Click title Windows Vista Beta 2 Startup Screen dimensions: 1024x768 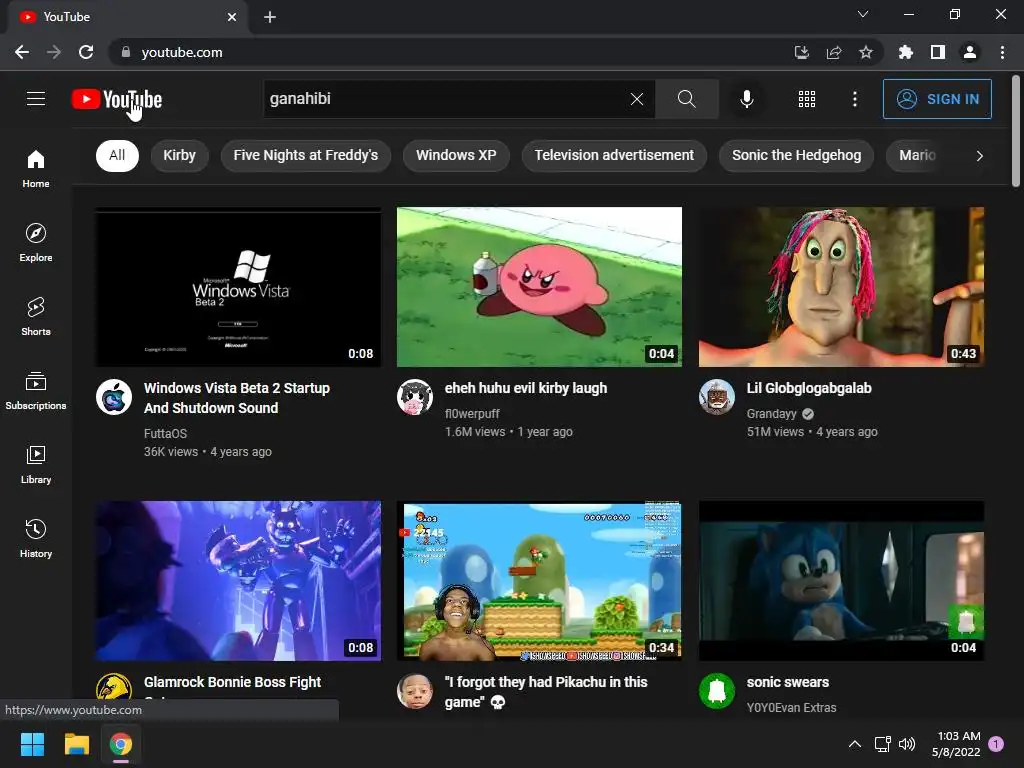click(x=237, y=398)
